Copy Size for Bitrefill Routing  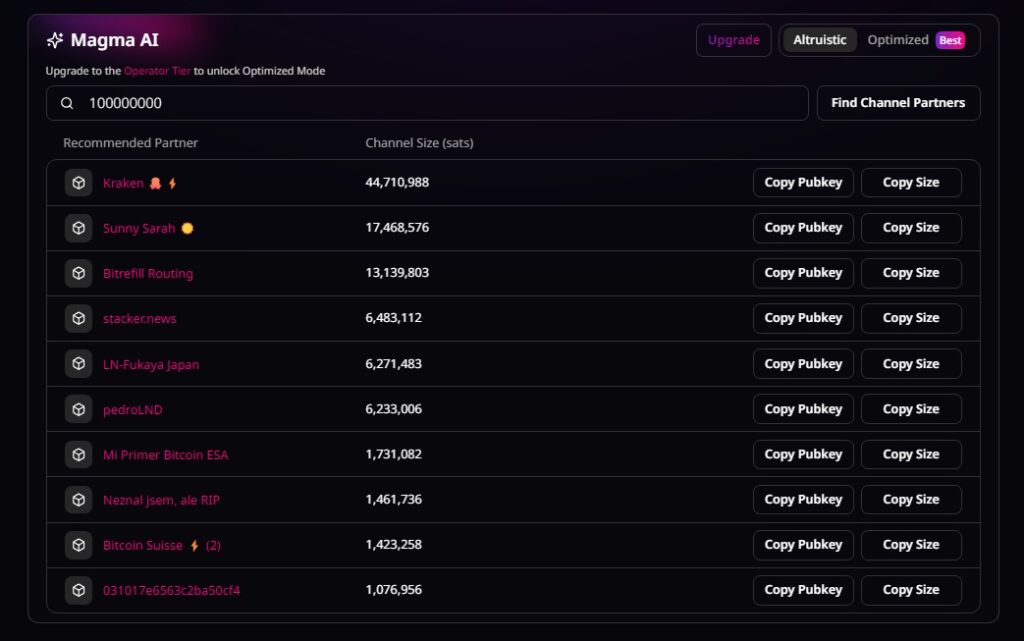pos(911,273)
